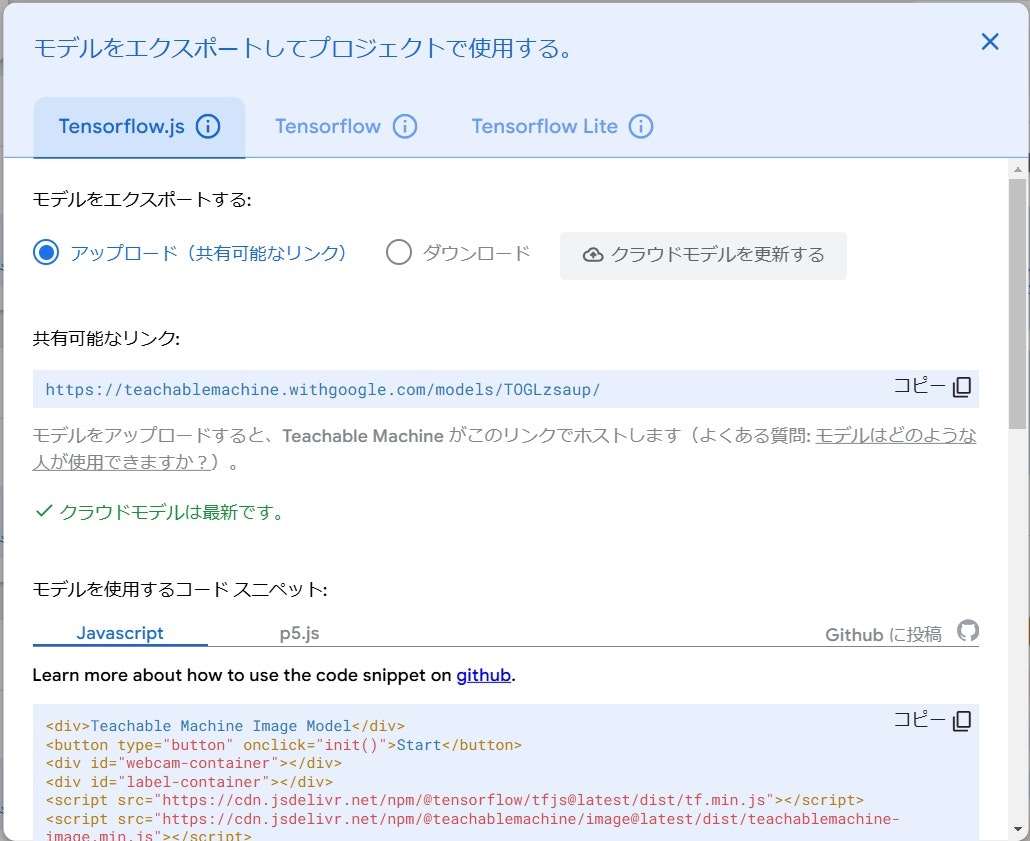This screenshot has height=841, width=1030.
Task: Open the github link in the snippet description
Action: tap(483, 675)
